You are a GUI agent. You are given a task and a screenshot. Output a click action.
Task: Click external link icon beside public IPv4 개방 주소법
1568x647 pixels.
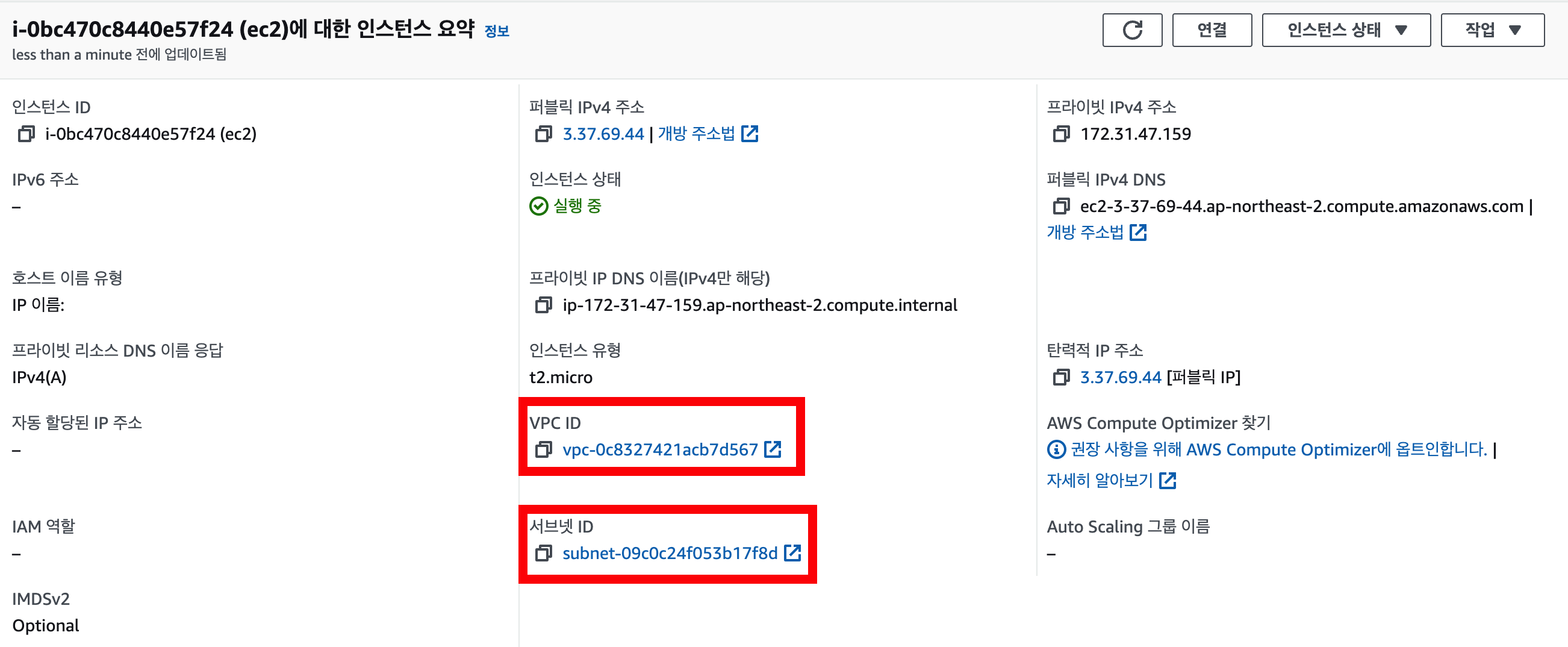[749, 133]
